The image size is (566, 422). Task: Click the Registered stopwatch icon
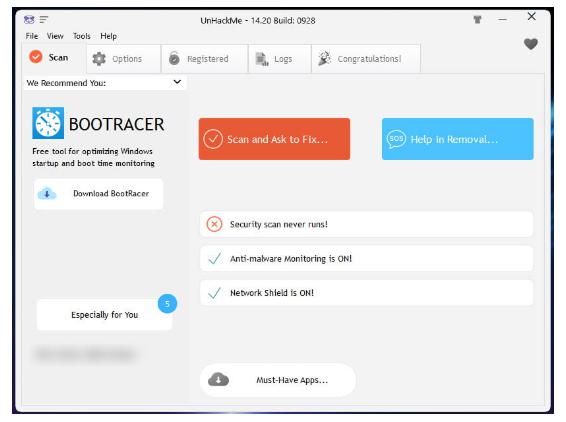coord(174,58)
